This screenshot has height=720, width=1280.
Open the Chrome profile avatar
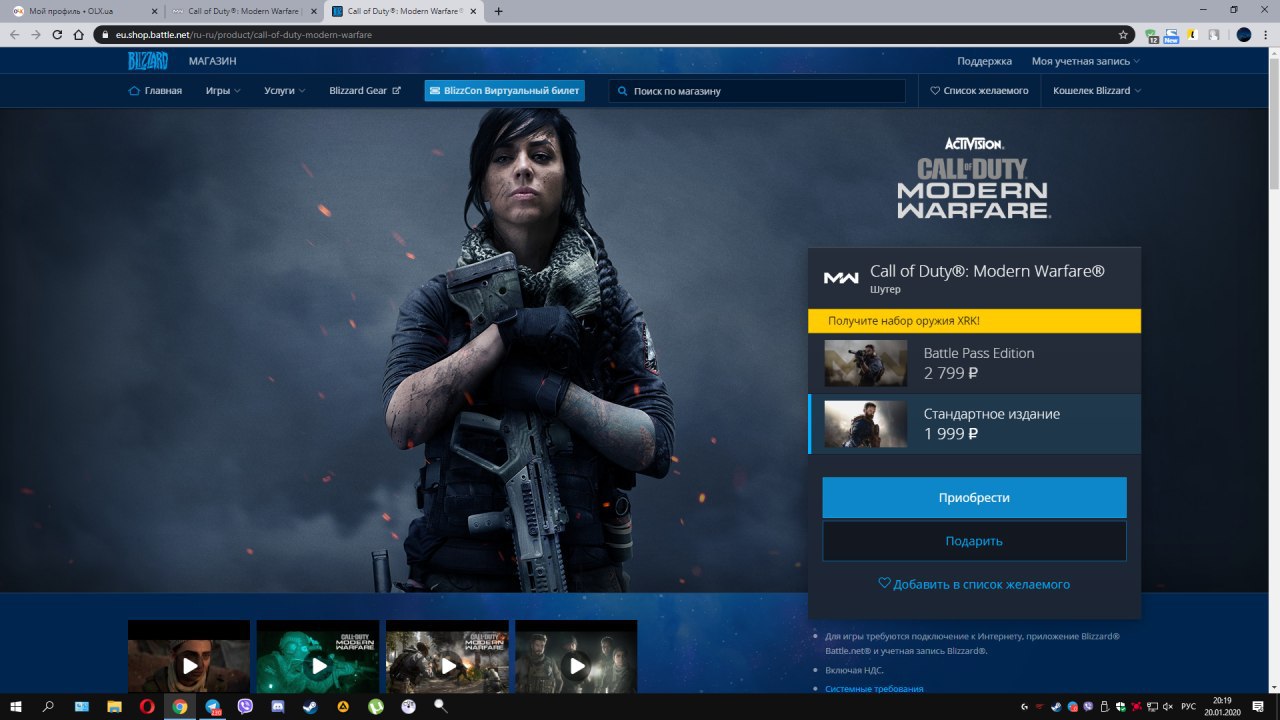[1244, 34]
